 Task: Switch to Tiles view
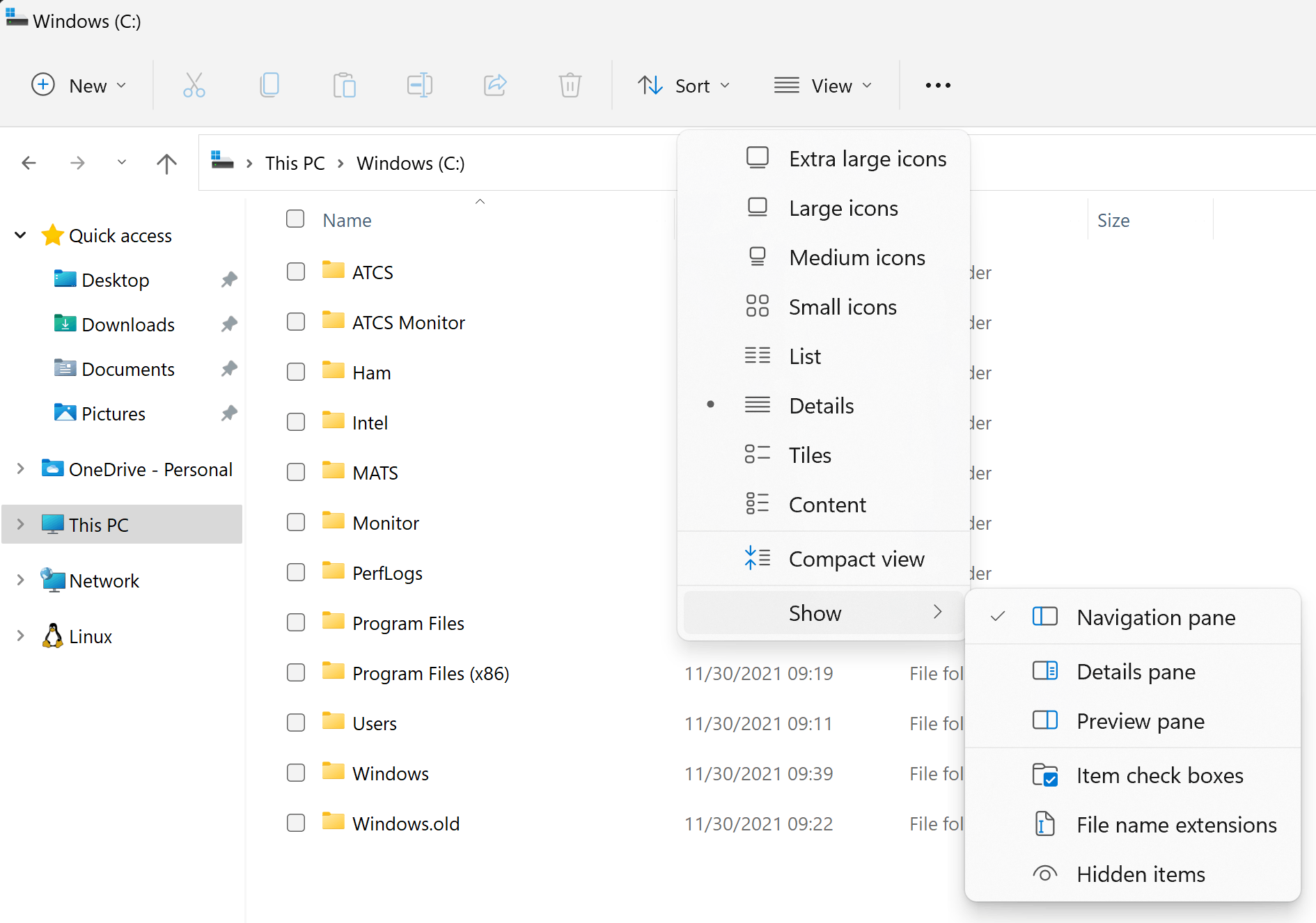(824, 455)
